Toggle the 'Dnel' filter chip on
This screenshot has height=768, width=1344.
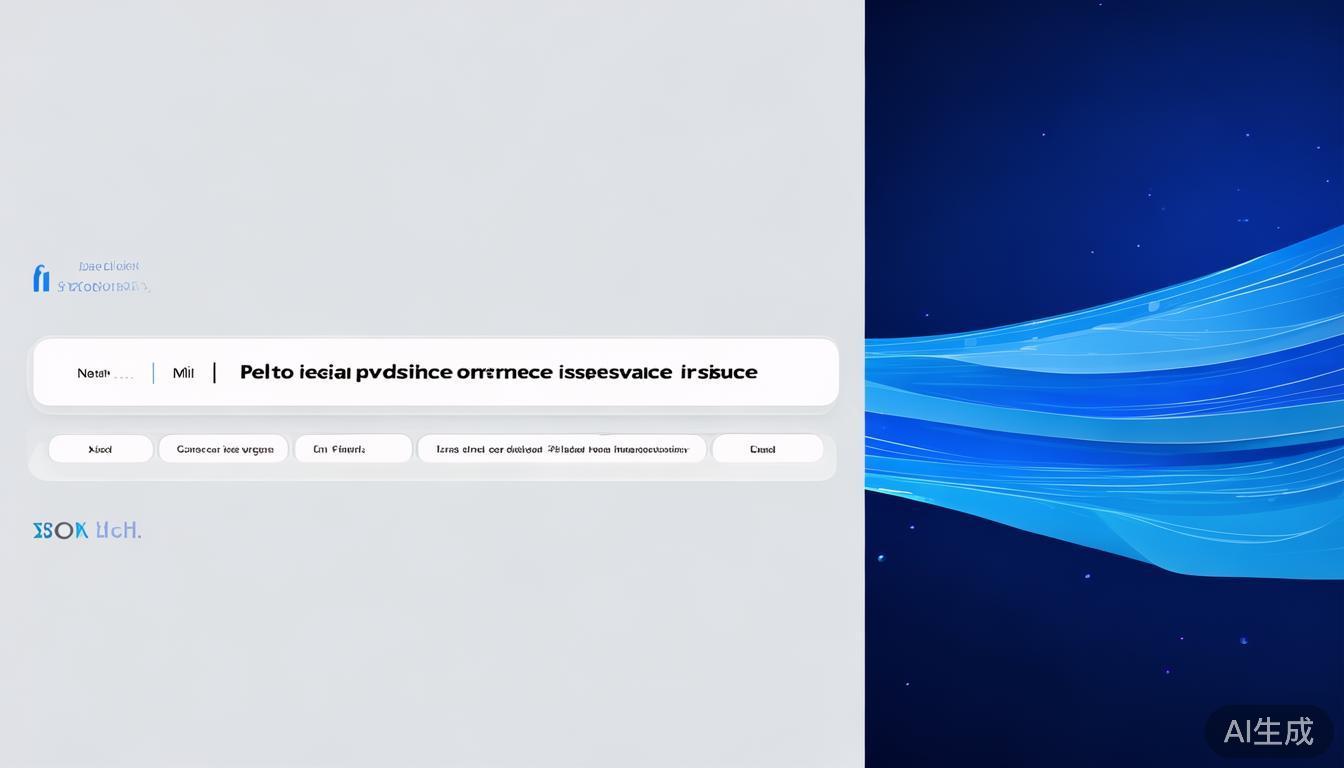765,448
